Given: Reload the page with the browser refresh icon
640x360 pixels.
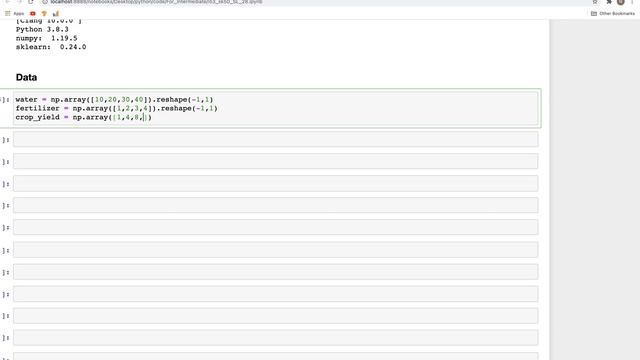Looking at the screenshot, I should (31, 2).
